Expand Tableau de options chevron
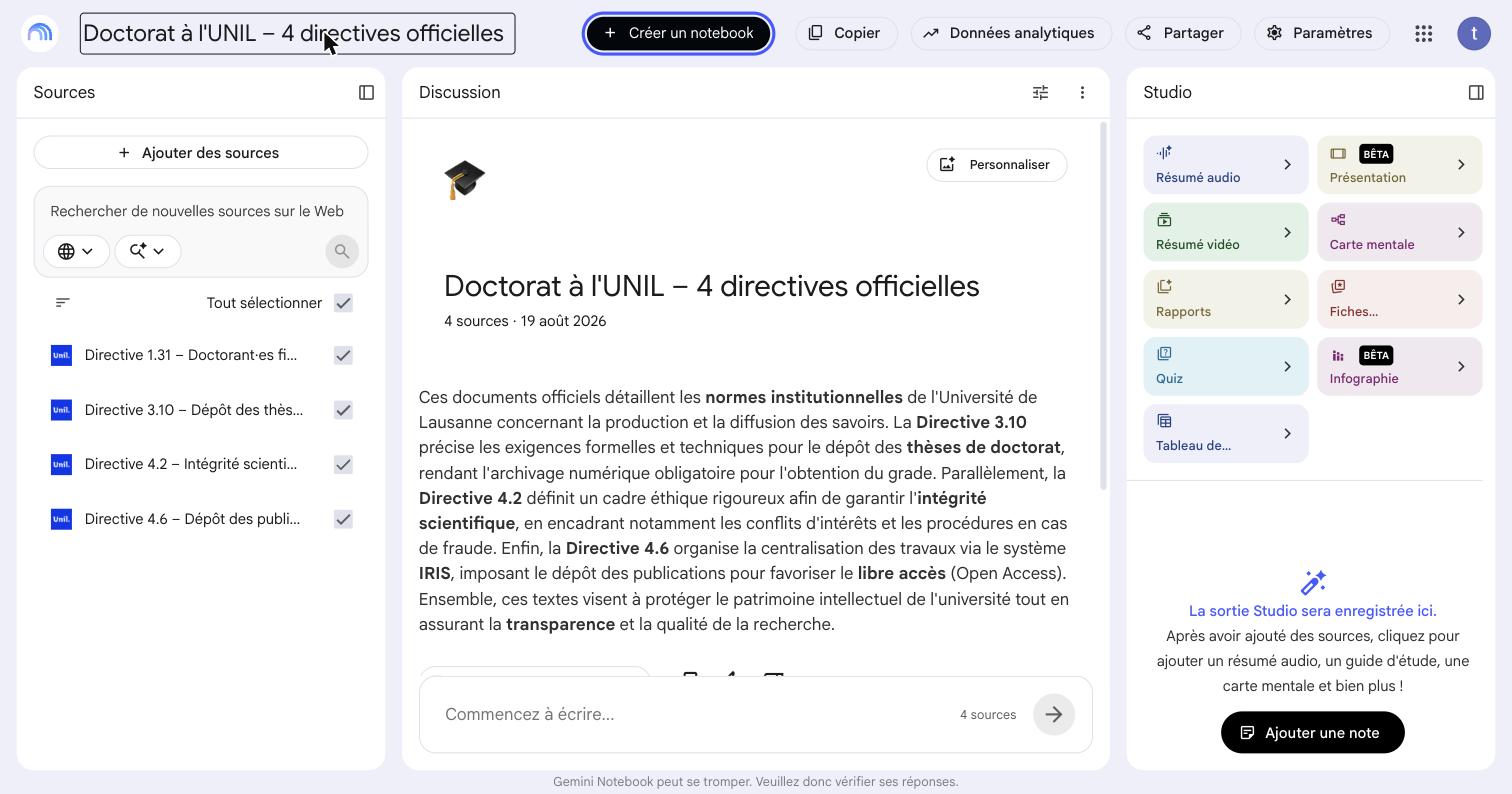The height and width of the screenshot is (794, 1512). coord(1288,433)
